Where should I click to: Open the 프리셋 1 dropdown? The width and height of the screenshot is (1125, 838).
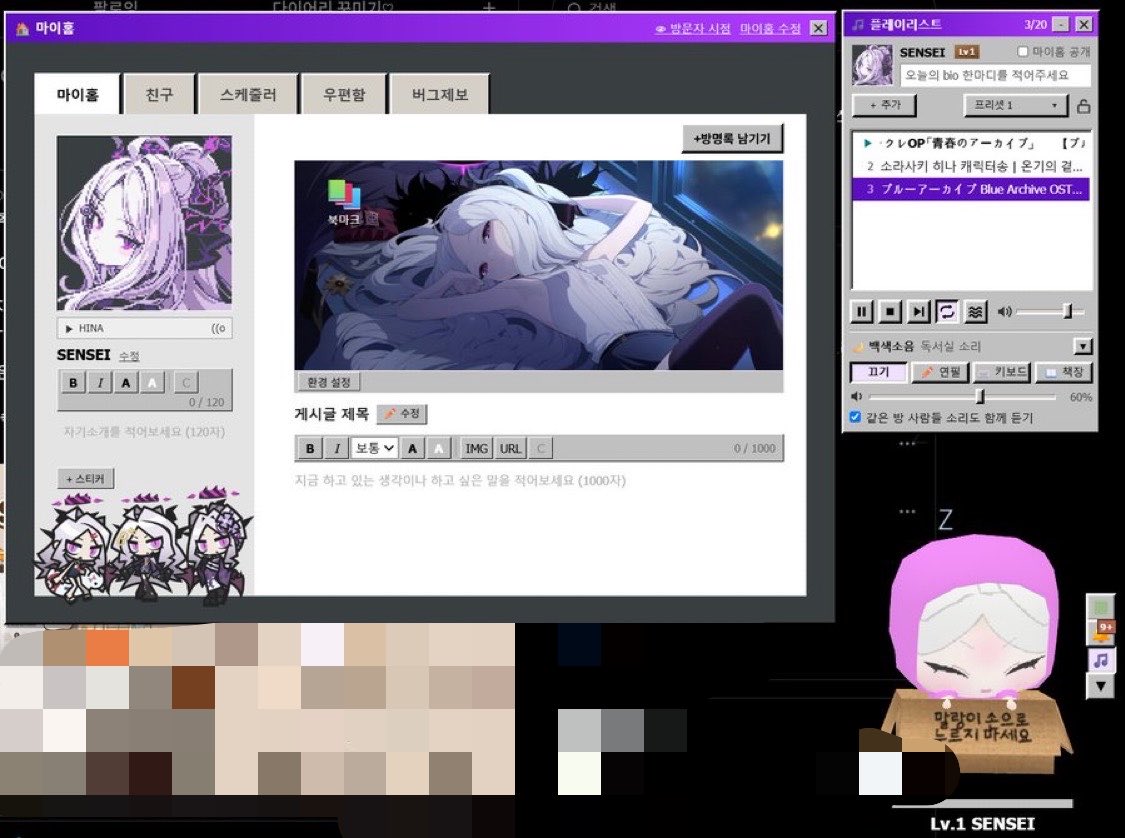(1016, 105)
